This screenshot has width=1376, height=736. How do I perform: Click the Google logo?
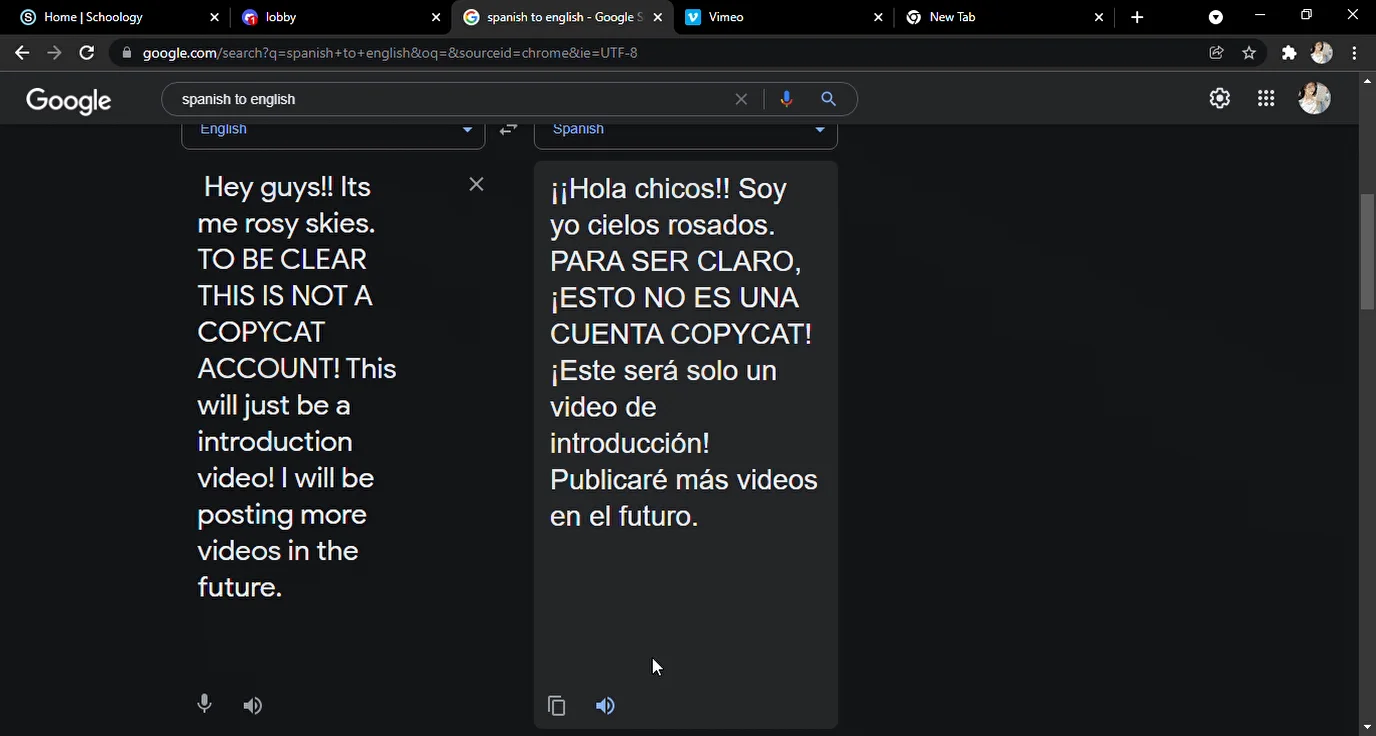[69, 100]
